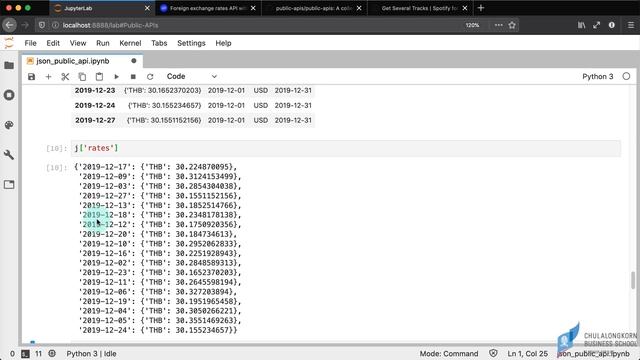Open the Tabs menu
The height and width of the screenshot is (360, 640).
tap(159, 43)
